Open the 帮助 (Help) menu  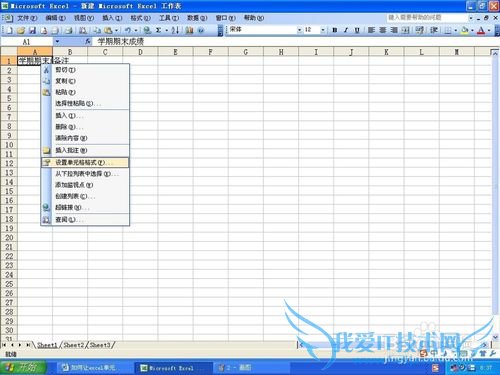click(x=254, y=18)
